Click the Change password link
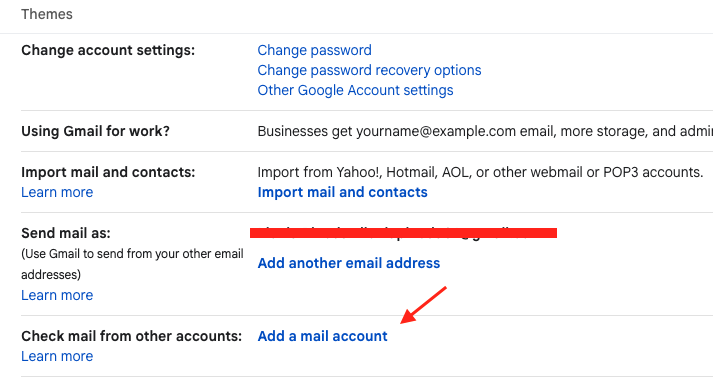Image resolution: width=713 pixels, height=379 pixels. (314, 50)
